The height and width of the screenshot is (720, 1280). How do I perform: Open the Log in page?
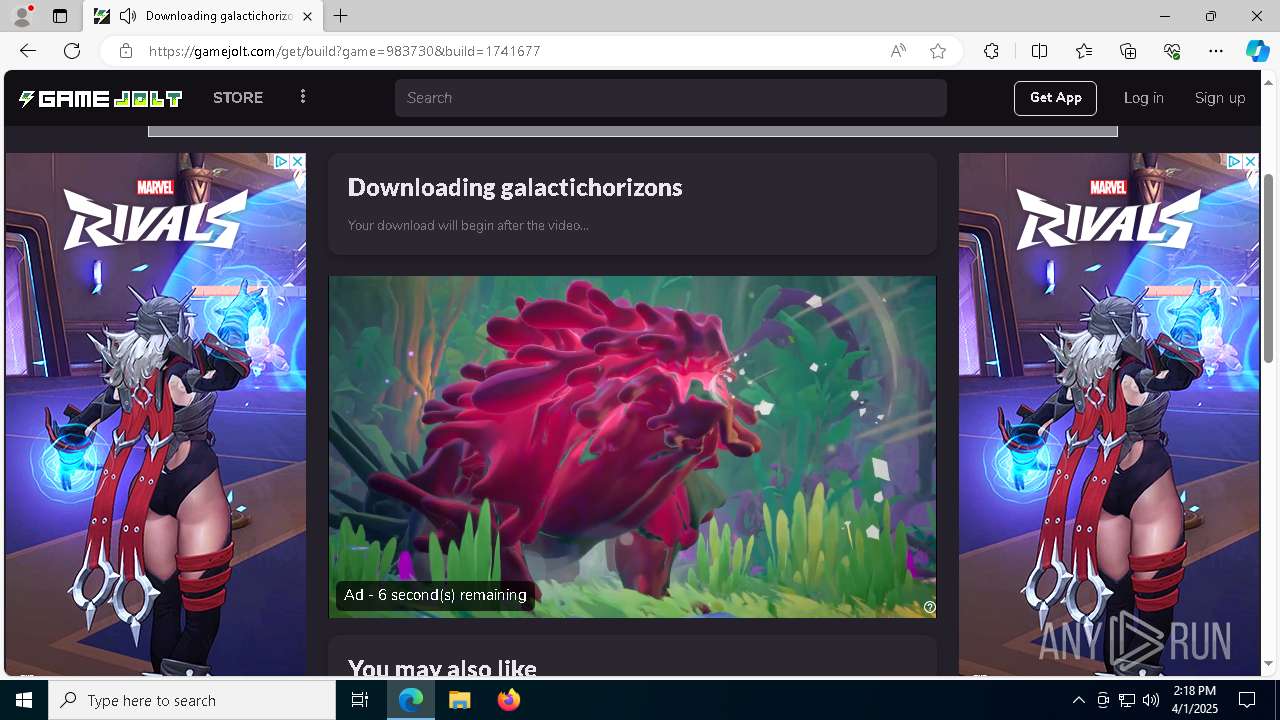[1143, 98]
